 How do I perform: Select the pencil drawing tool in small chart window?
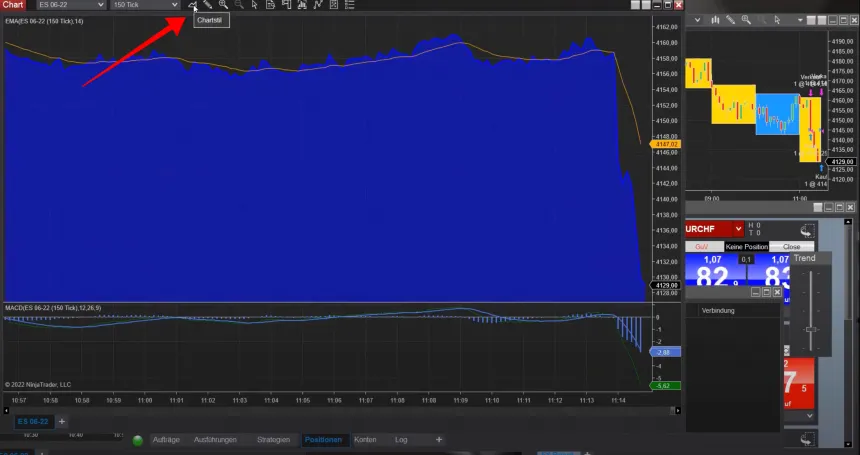point(731,20)
